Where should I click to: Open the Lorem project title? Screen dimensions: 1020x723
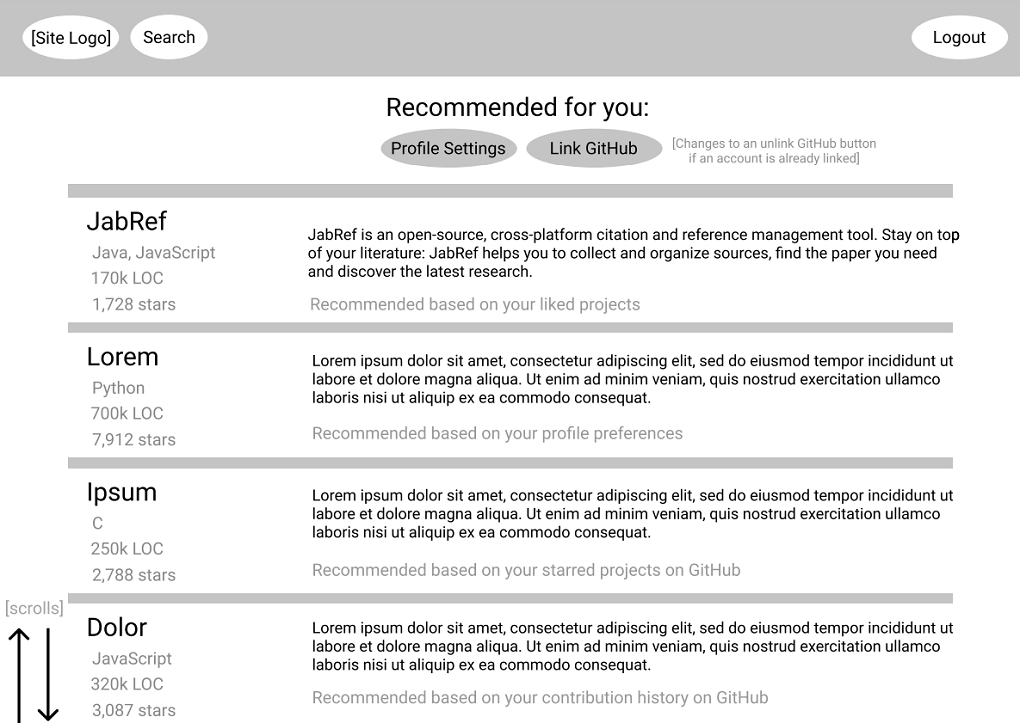[x=123, y=357]
